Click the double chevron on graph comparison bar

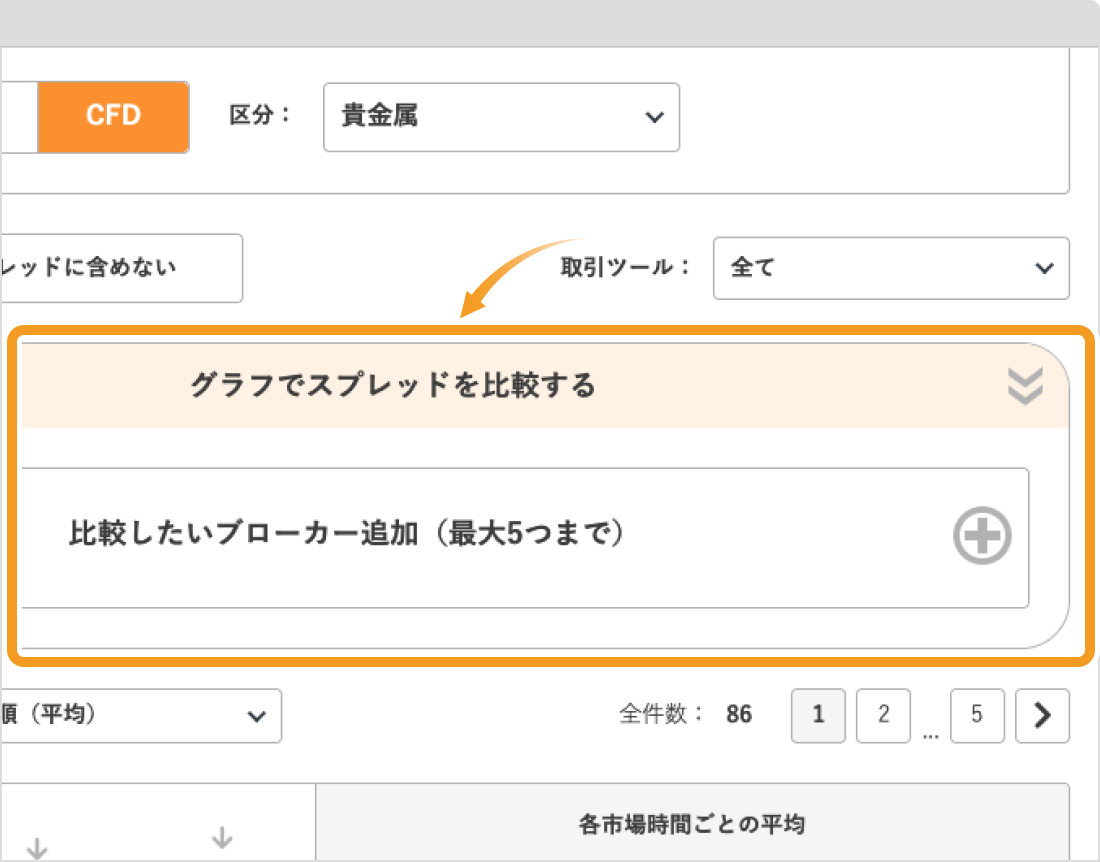coord(1024,385)
